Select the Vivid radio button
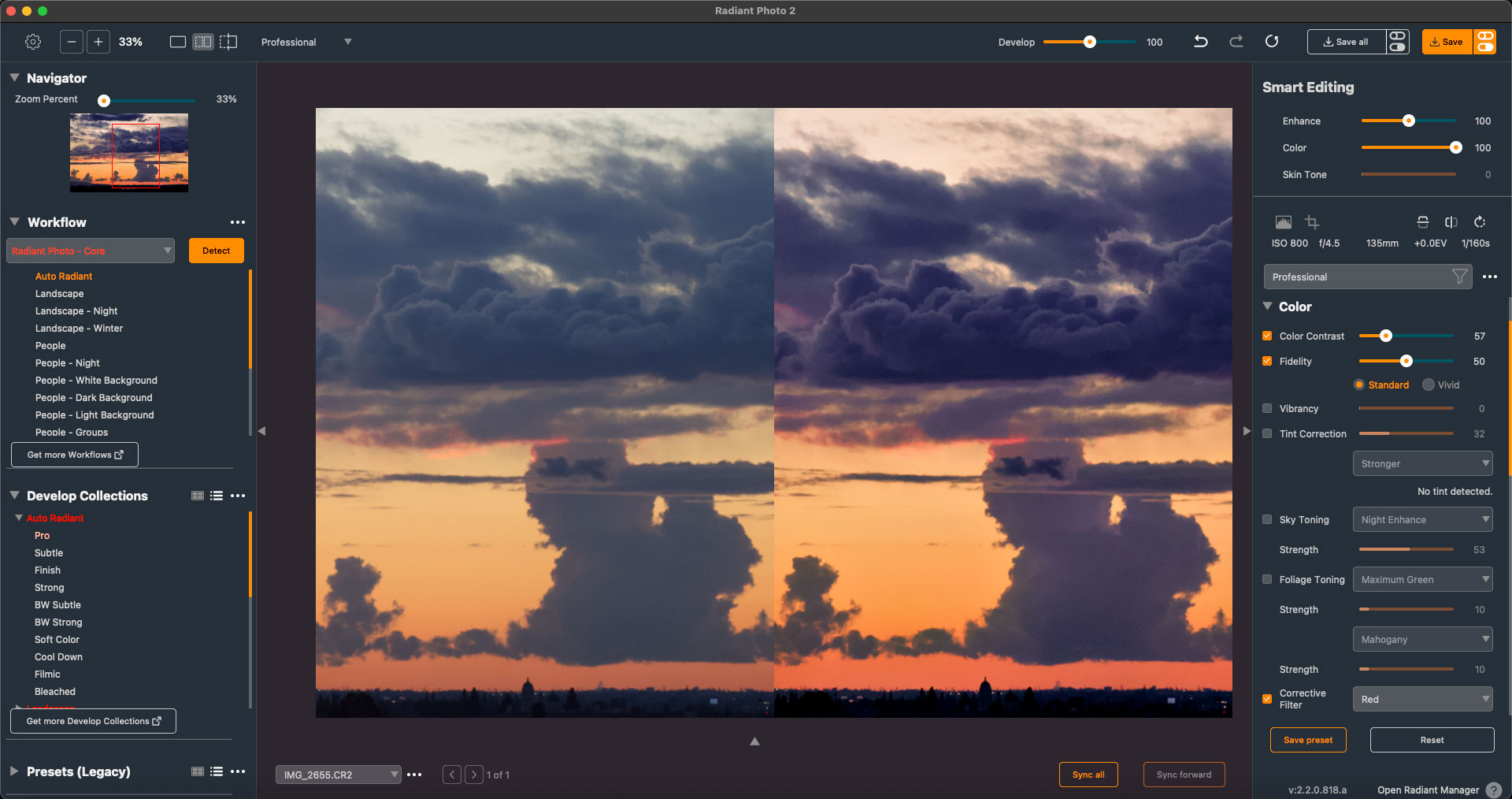Image resolution: width=1512 pixels, height=799 pixels. point(1429,385)
